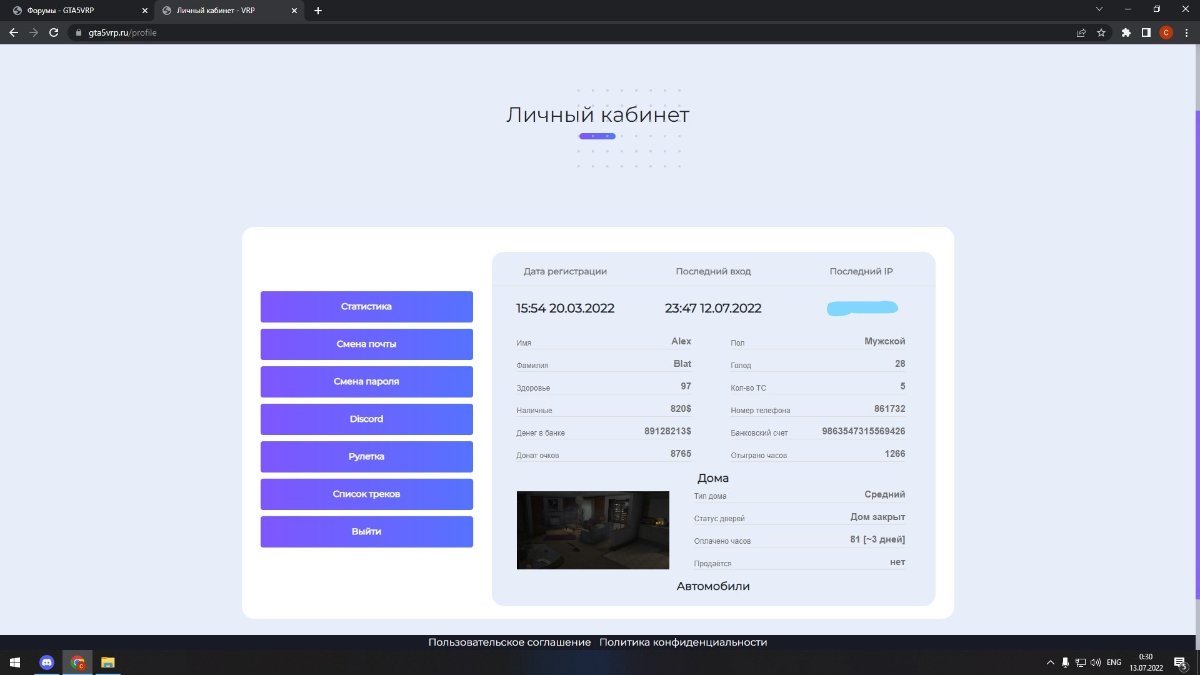Viewport: 1200px width, 675px height.
Task: Bookmark this page with the star icon
Action: tap(1101, 32)
